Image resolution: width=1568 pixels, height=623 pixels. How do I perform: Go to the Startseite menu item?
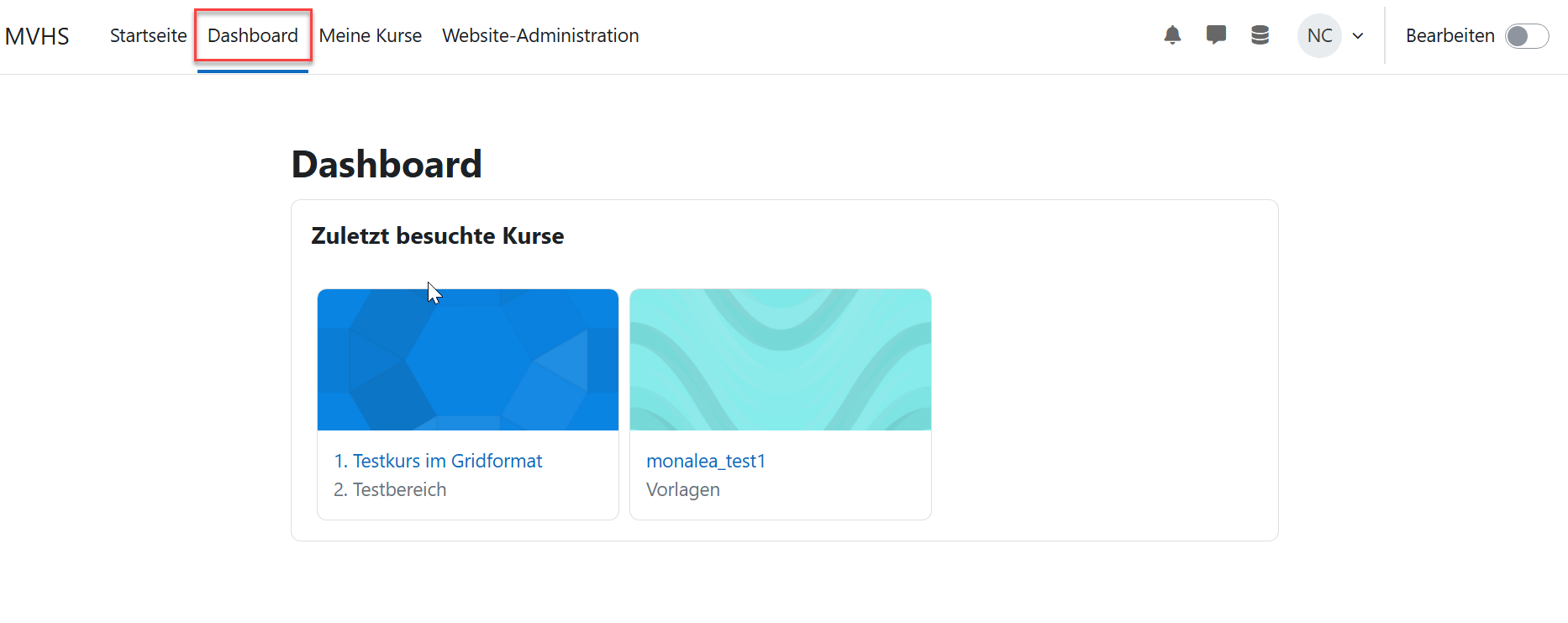coord(148,36)
